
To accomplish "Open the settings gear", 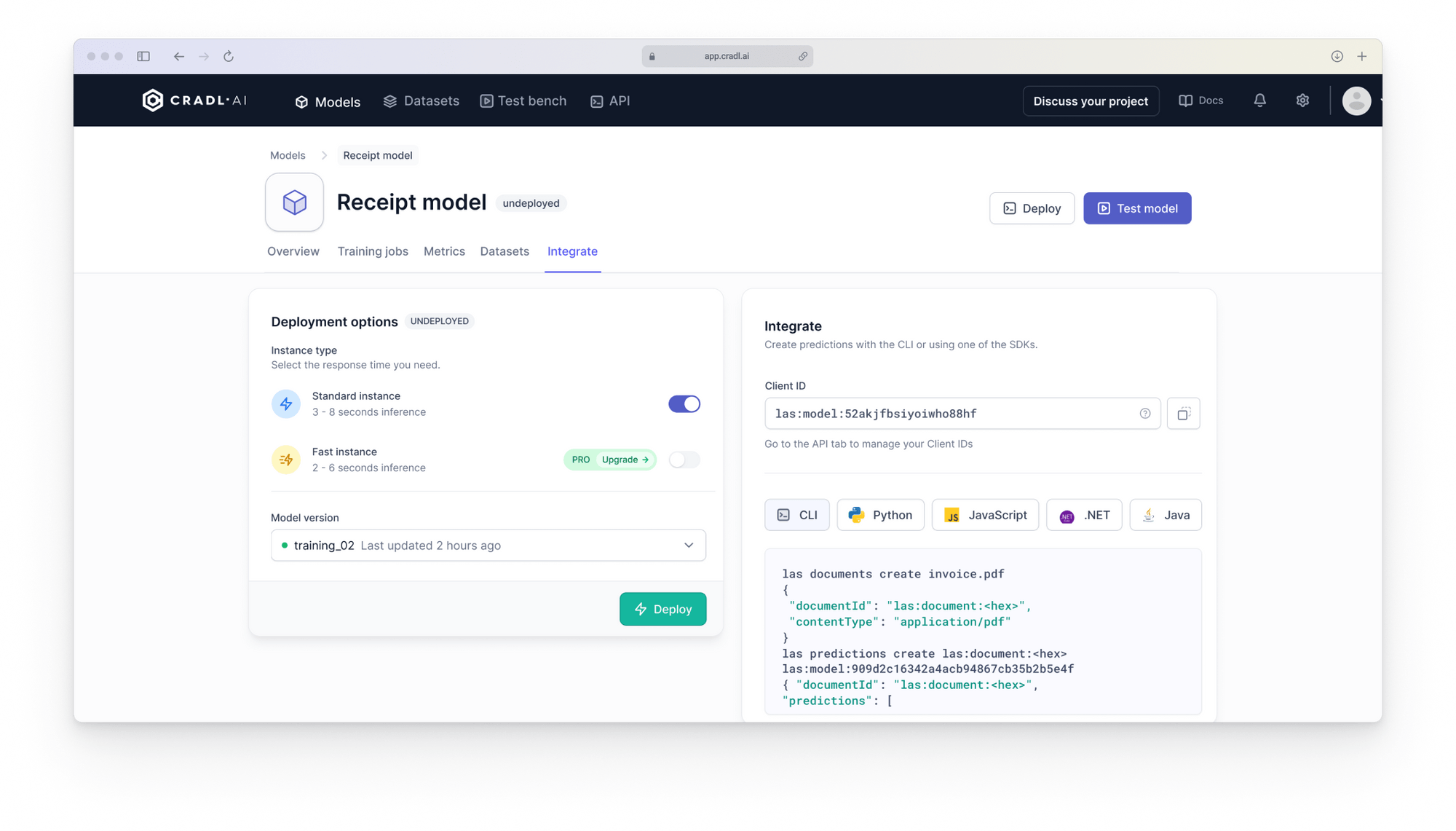I will coord(1302,101).
